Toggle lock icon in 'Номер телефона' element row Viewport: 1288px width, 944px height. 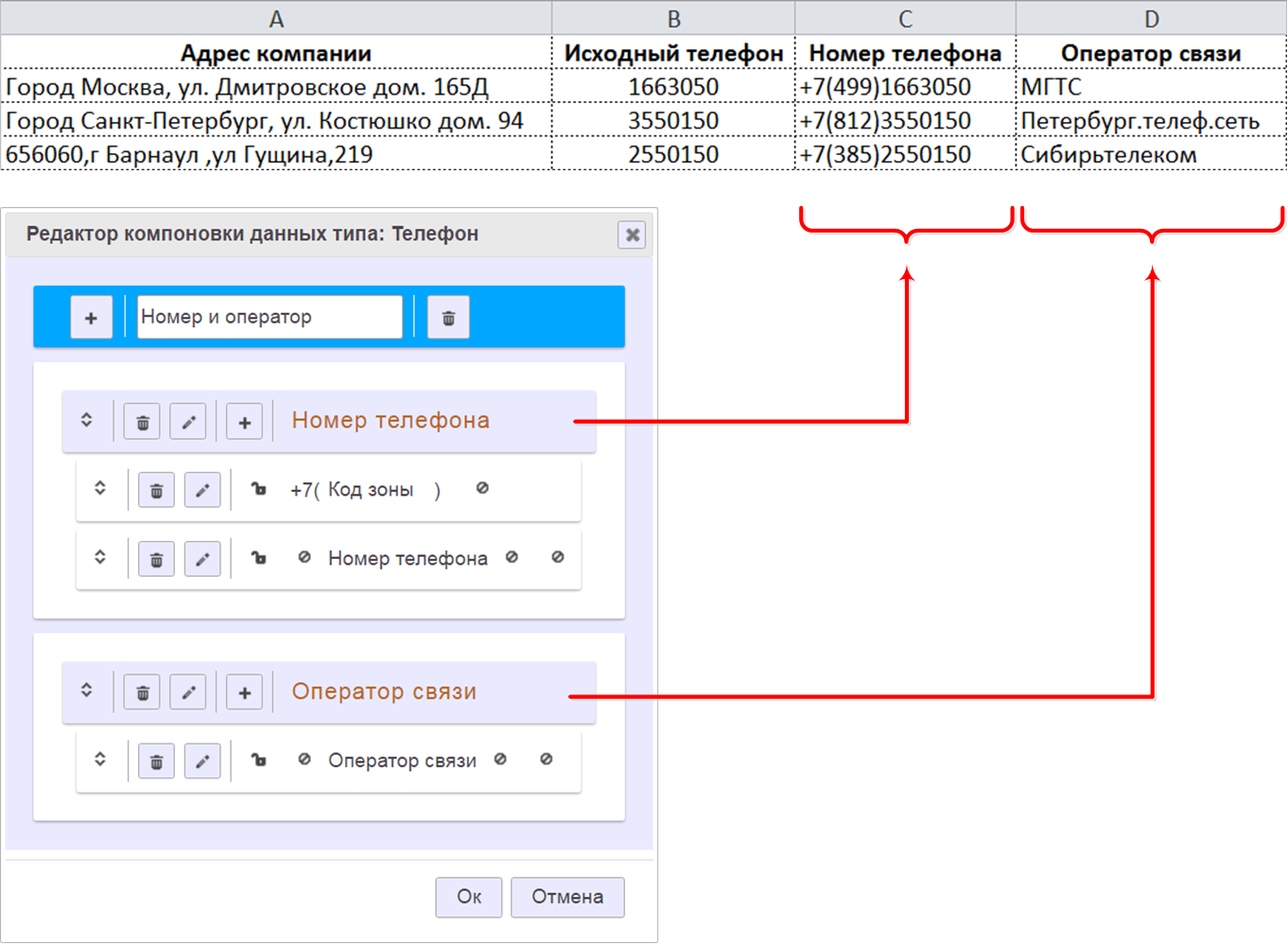258,558
